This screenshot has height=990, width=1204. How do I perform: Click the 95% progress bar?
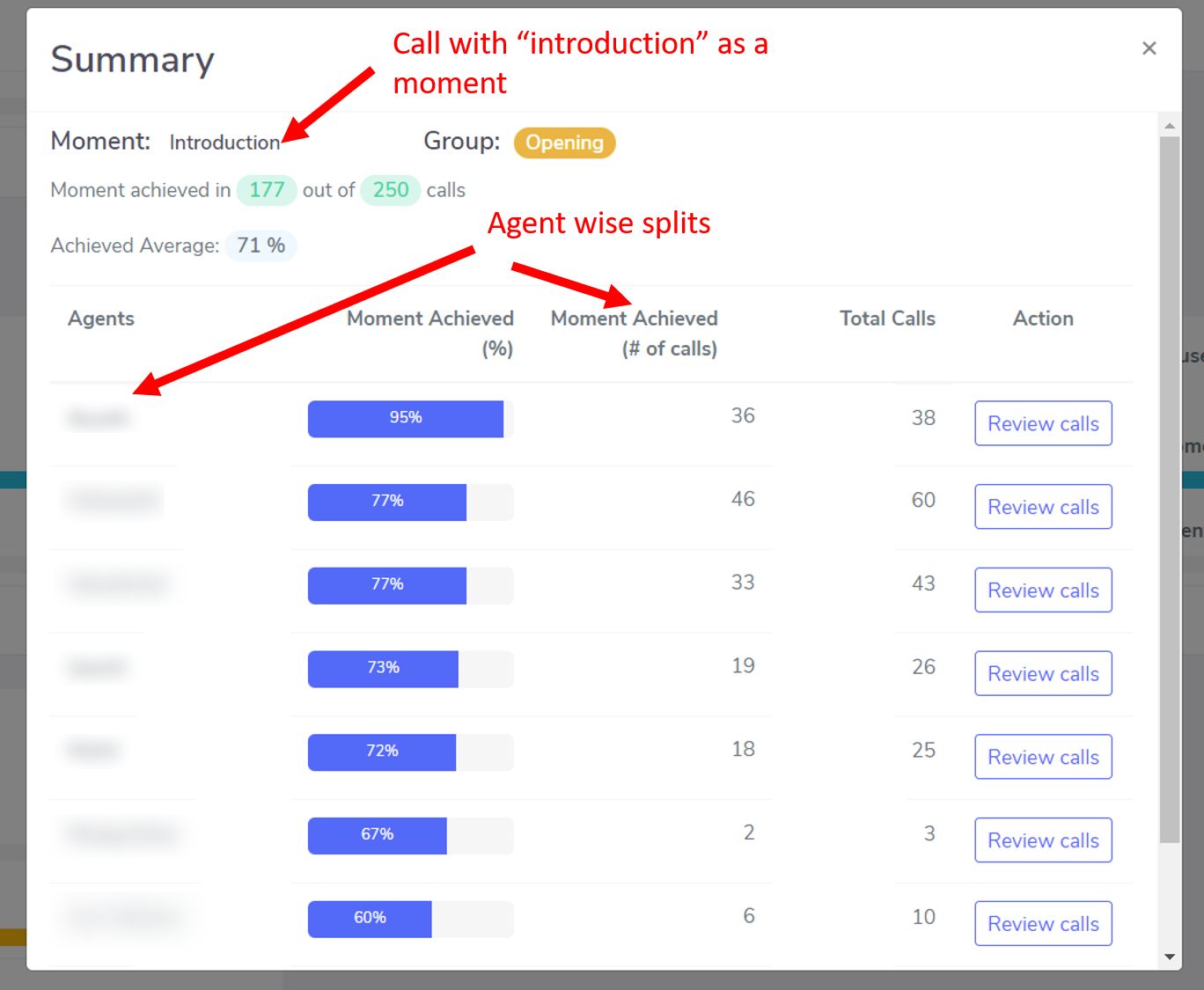(405, 418)
